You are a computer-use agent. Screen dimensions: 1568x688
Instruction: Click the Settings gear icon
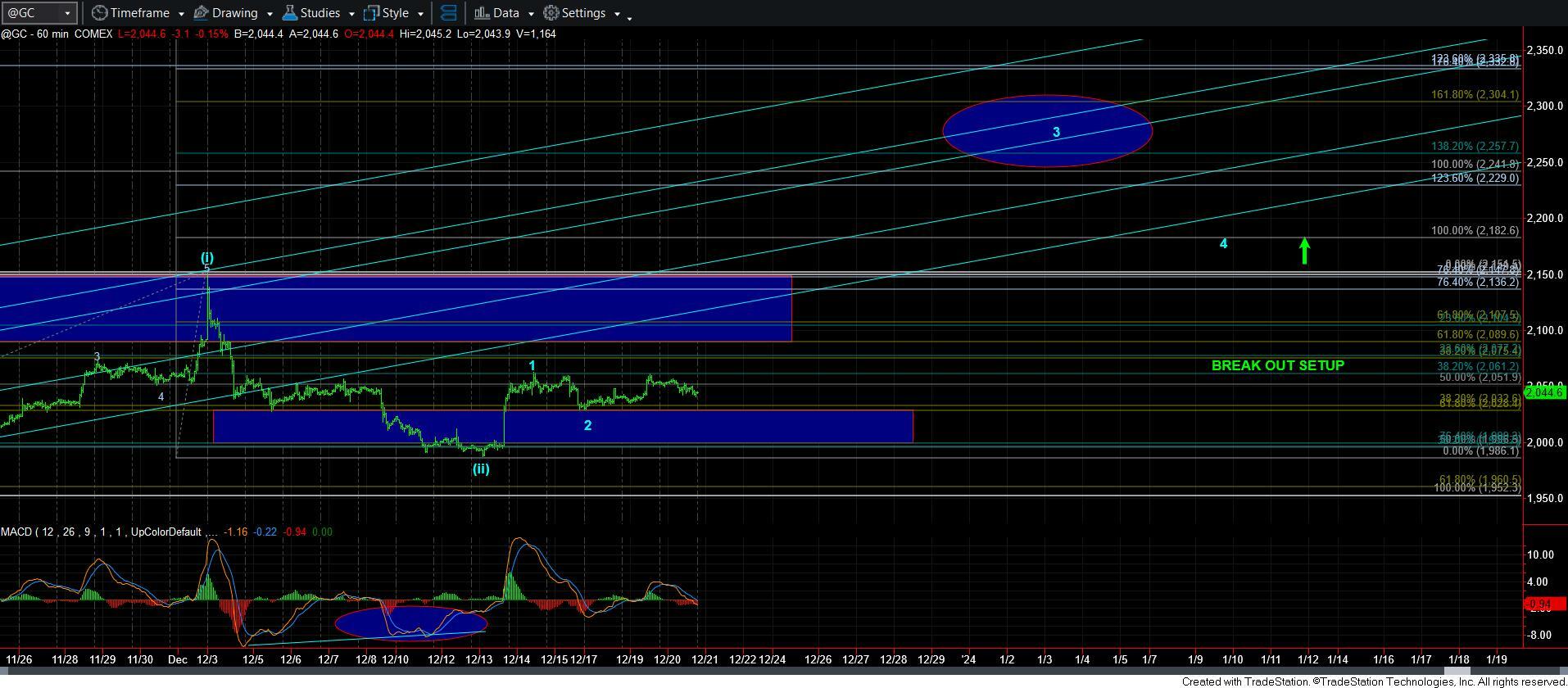coord(551,13)
